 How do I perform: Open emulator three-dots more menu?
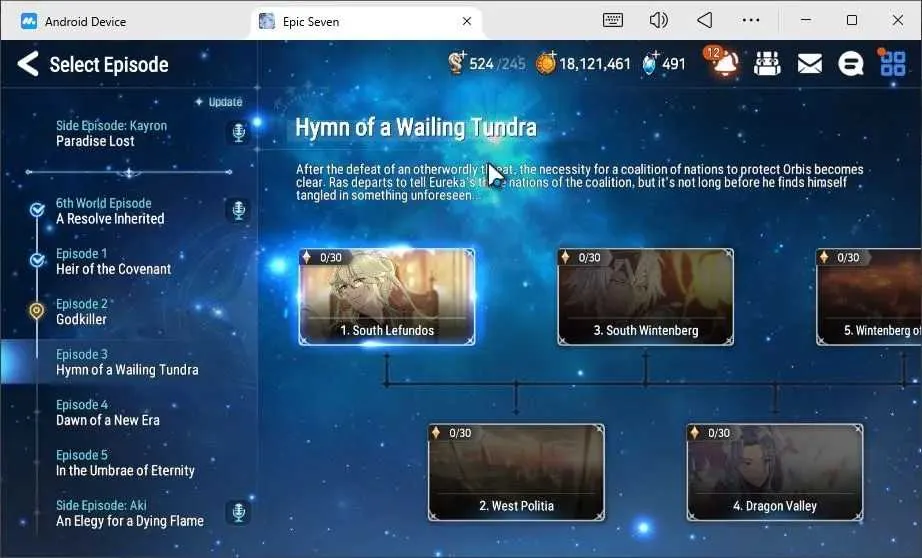tap(751, 21)
